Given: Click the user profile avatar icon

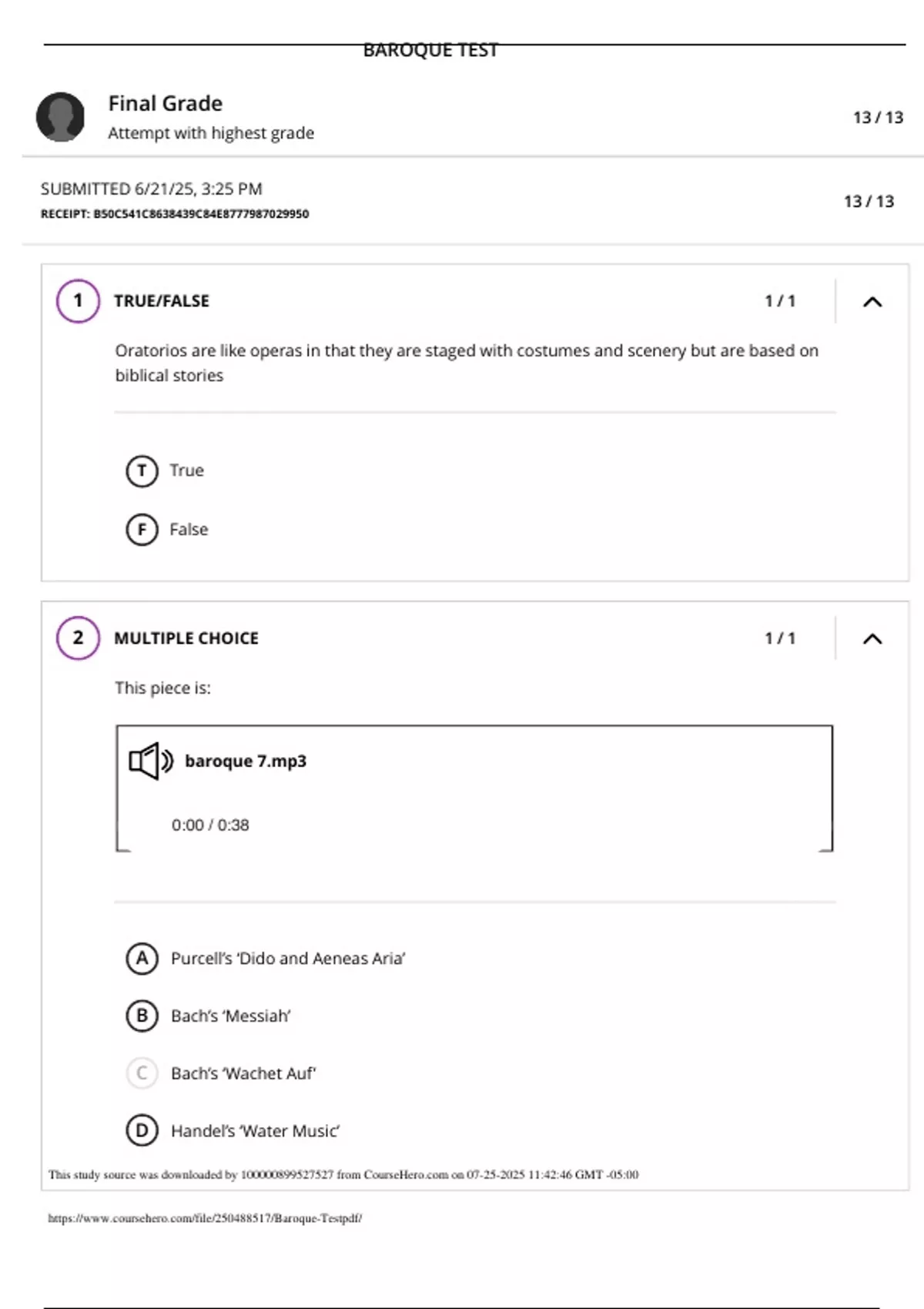Looking at the screenshot, I should 60,117.
